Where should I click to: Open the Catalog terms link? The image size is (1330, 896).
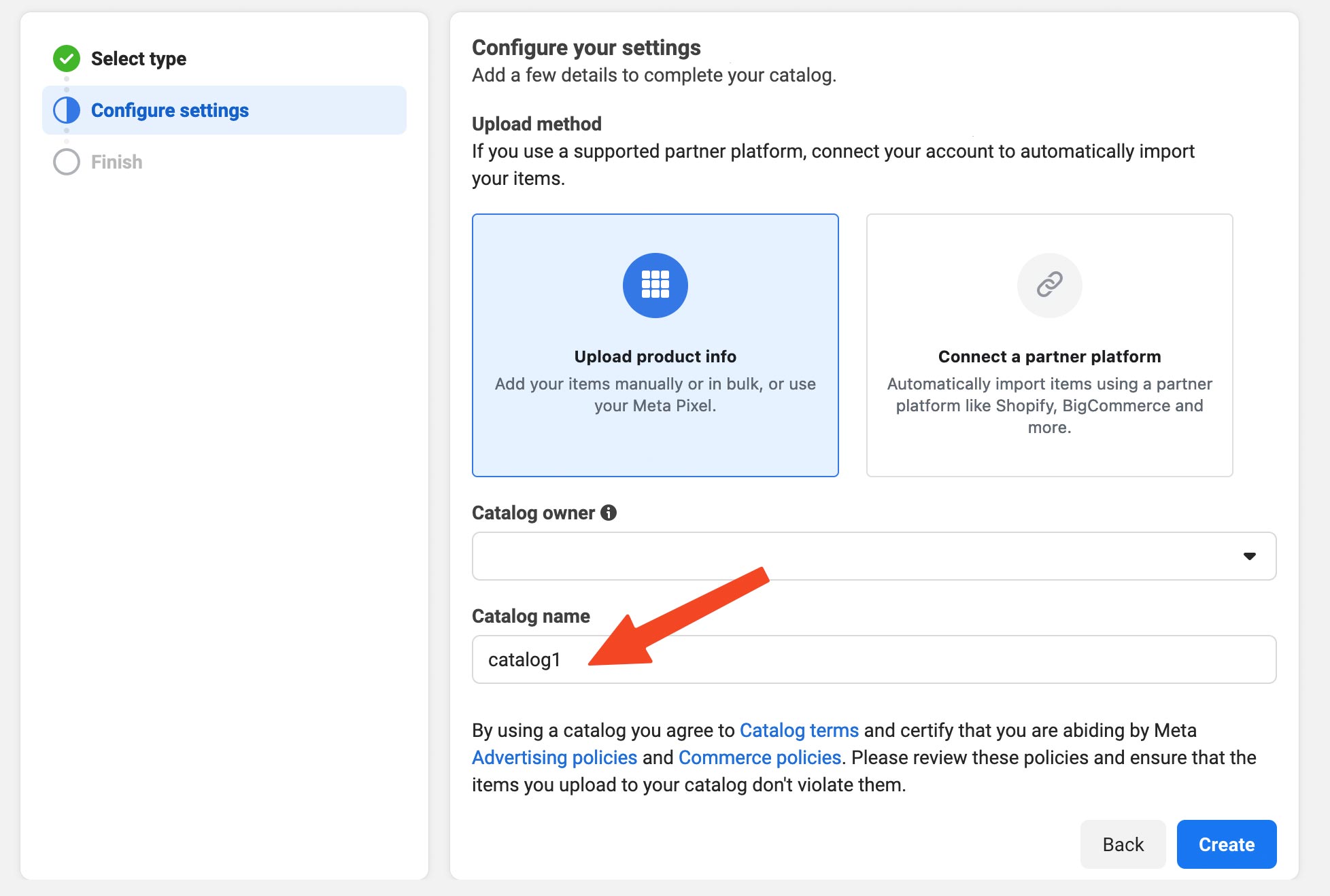click(x=799, y=730)
